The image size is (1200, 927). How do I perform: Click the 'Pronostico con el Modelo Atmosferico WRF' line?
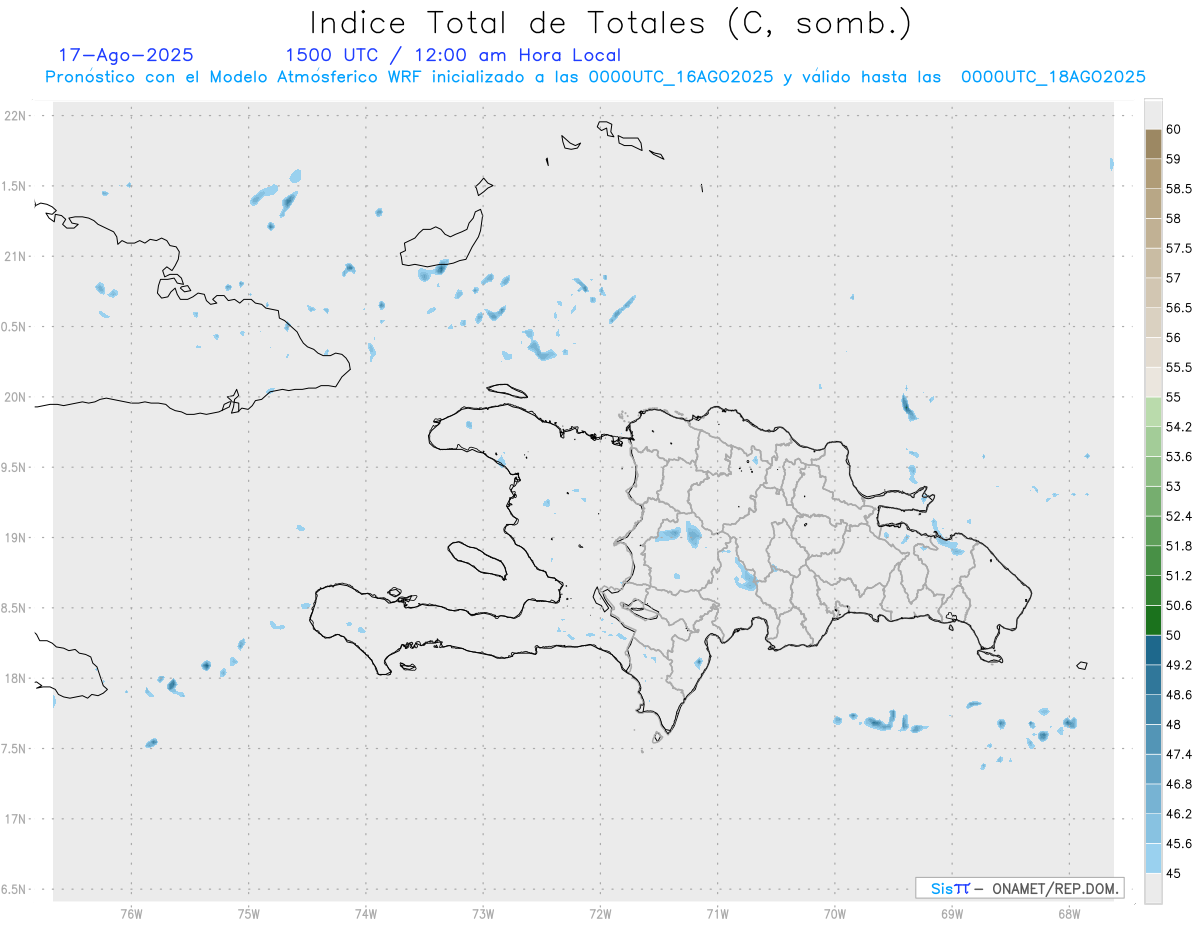point(595,77)
